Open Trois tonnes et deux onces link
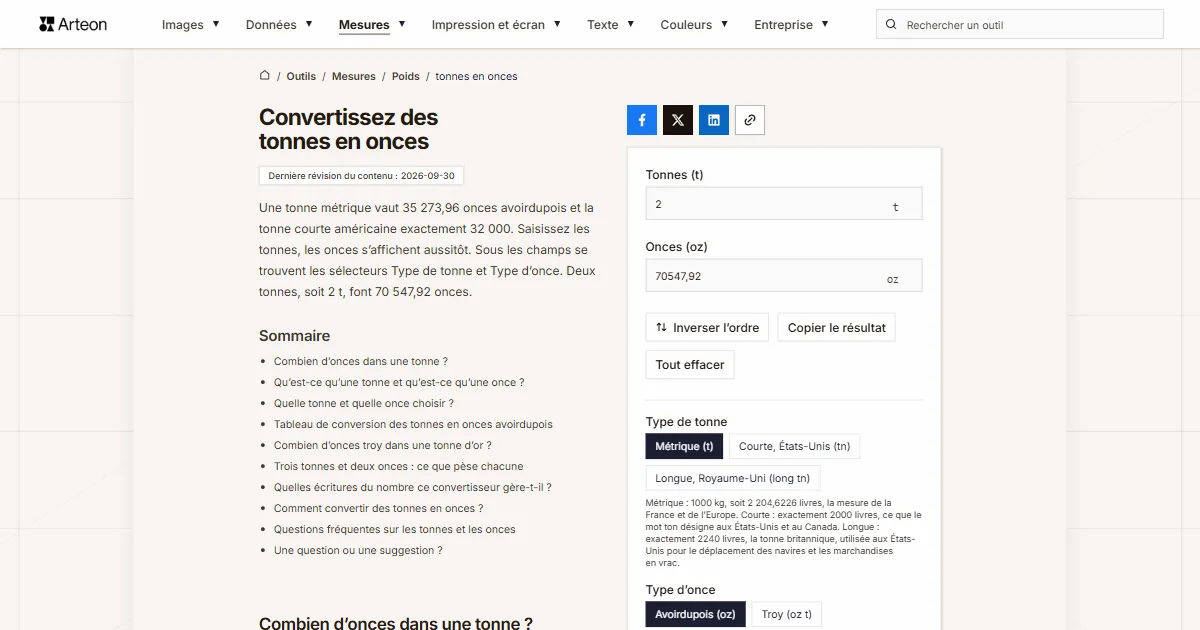The height and width of the screenshot is (630, 1200). (399, 466)
